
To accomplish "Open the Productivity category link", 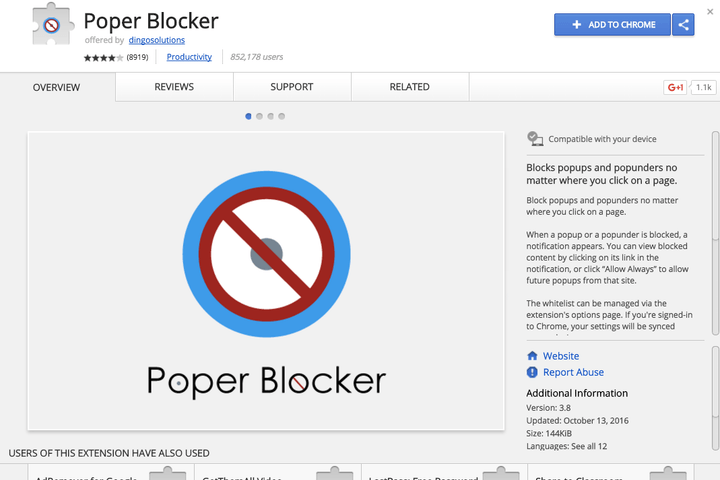I will tap(189, 57).
